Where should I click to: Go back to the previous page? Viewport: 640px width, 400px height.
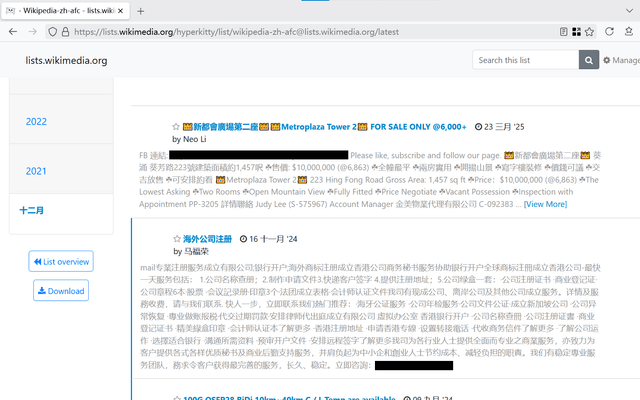(13, 32)
